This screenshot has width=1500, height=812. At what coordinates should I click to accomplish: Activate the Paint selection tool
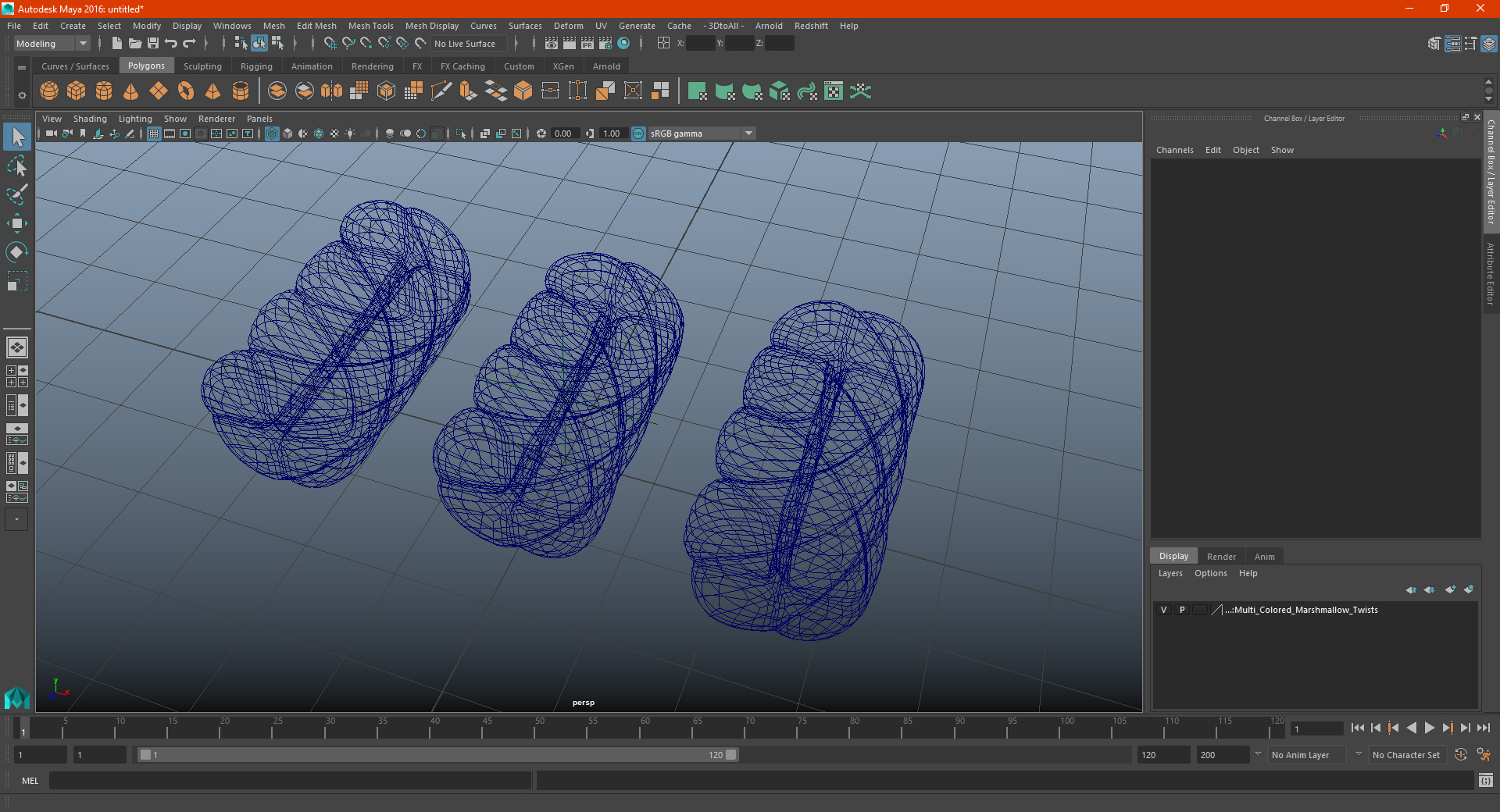pyautogui.click(x=16, y=194)
